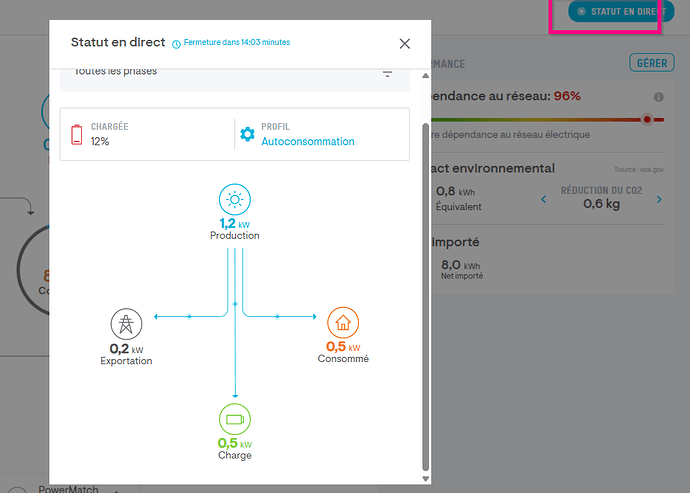This screenshot has height=493, width=690.
Task: Select the house Consommé icon
Action: click(x=343, y=323)
